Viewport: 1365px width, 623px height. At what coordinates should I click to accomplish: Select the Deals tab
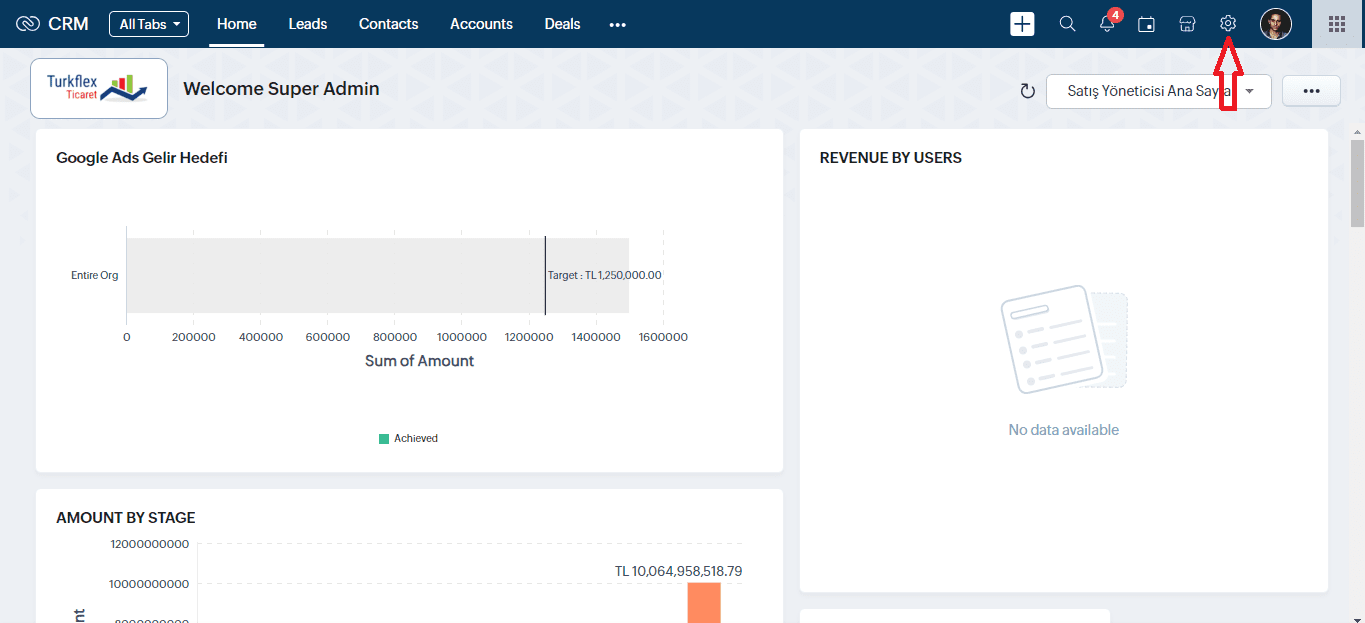coord(562,24)
